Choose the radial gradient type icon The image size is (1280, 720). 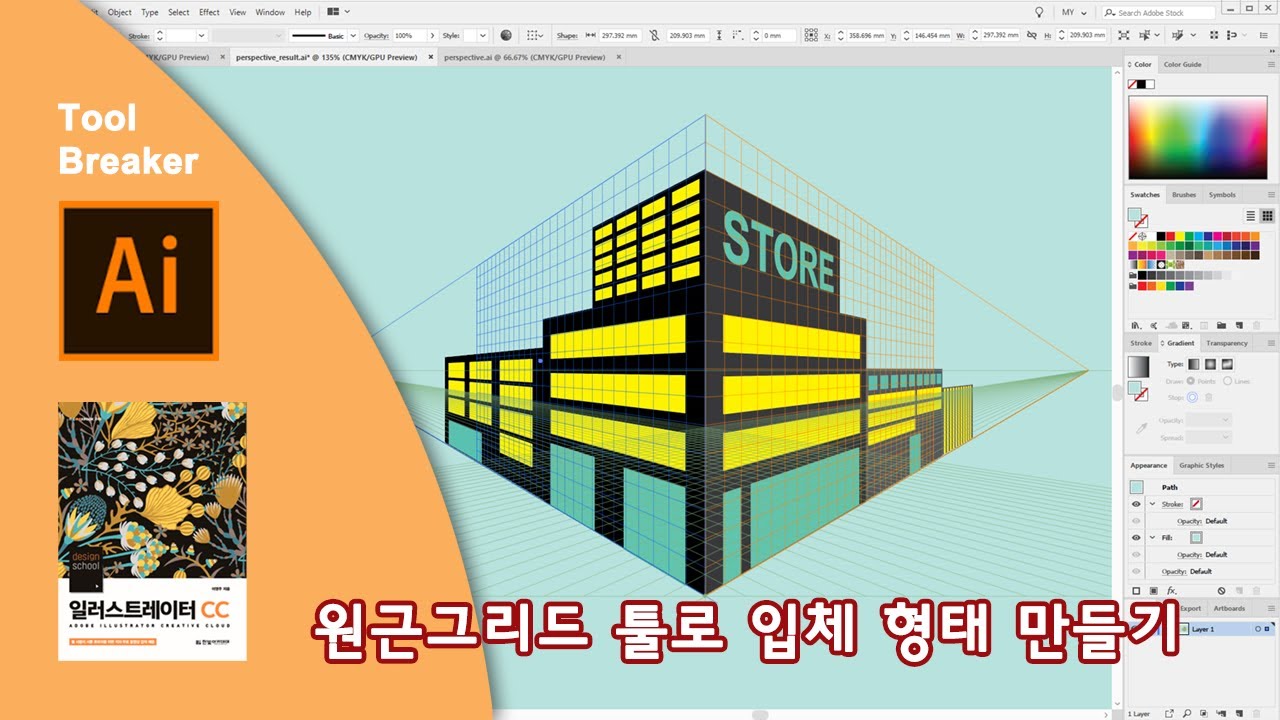[x=1210, y=364]
